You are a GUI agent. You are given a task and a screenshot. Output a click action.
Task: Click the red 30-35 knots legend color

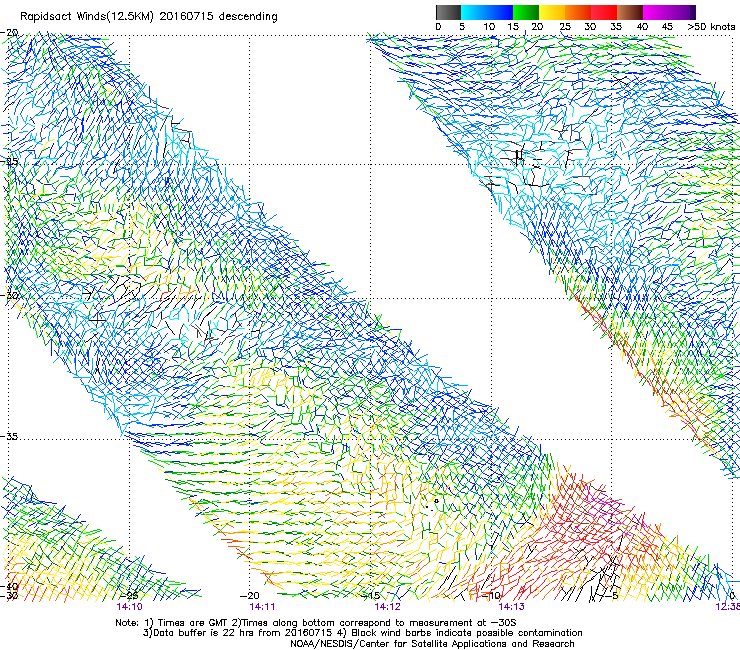604,12
